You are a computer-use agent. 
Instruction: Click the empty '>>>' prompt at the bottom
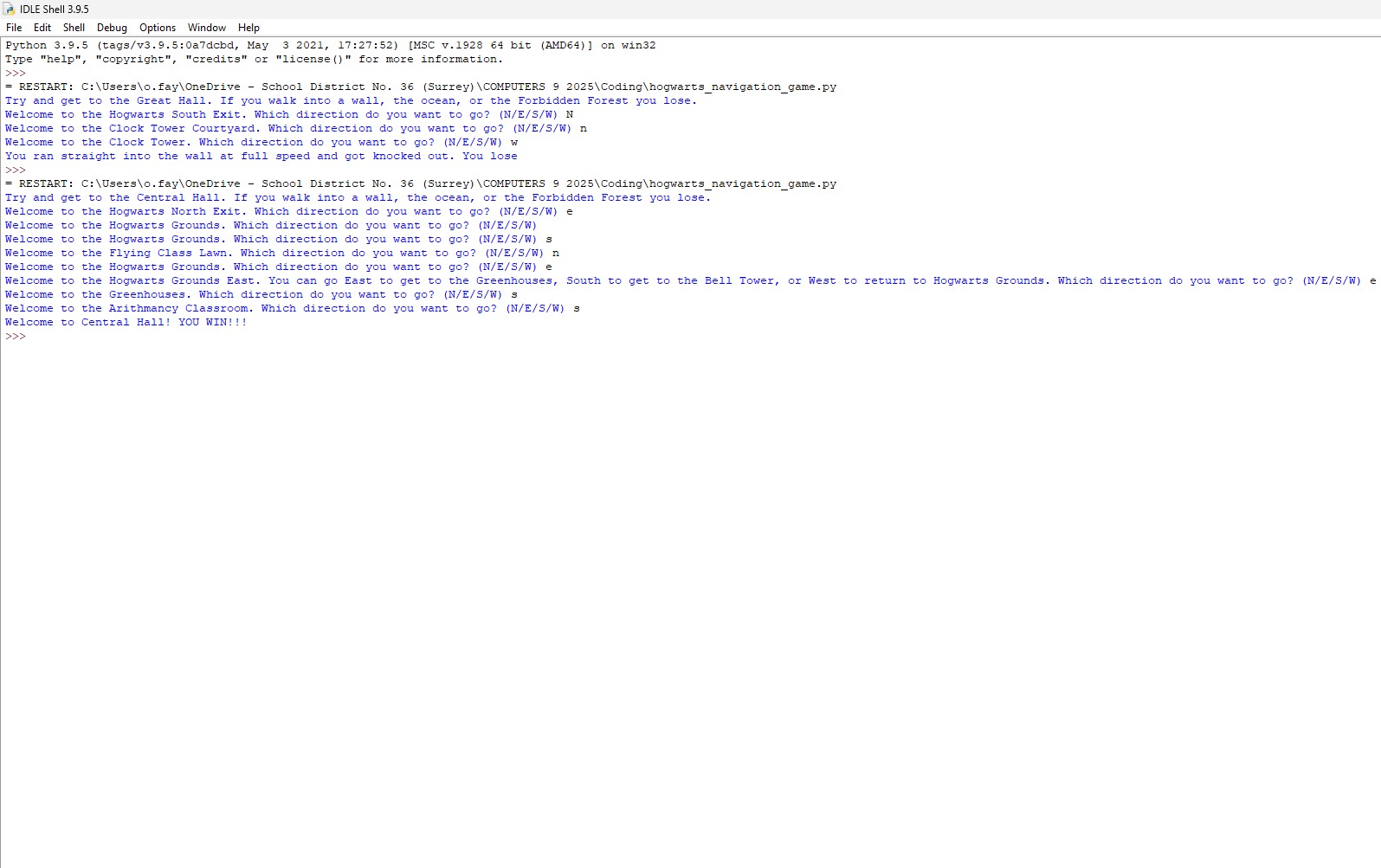16,336
